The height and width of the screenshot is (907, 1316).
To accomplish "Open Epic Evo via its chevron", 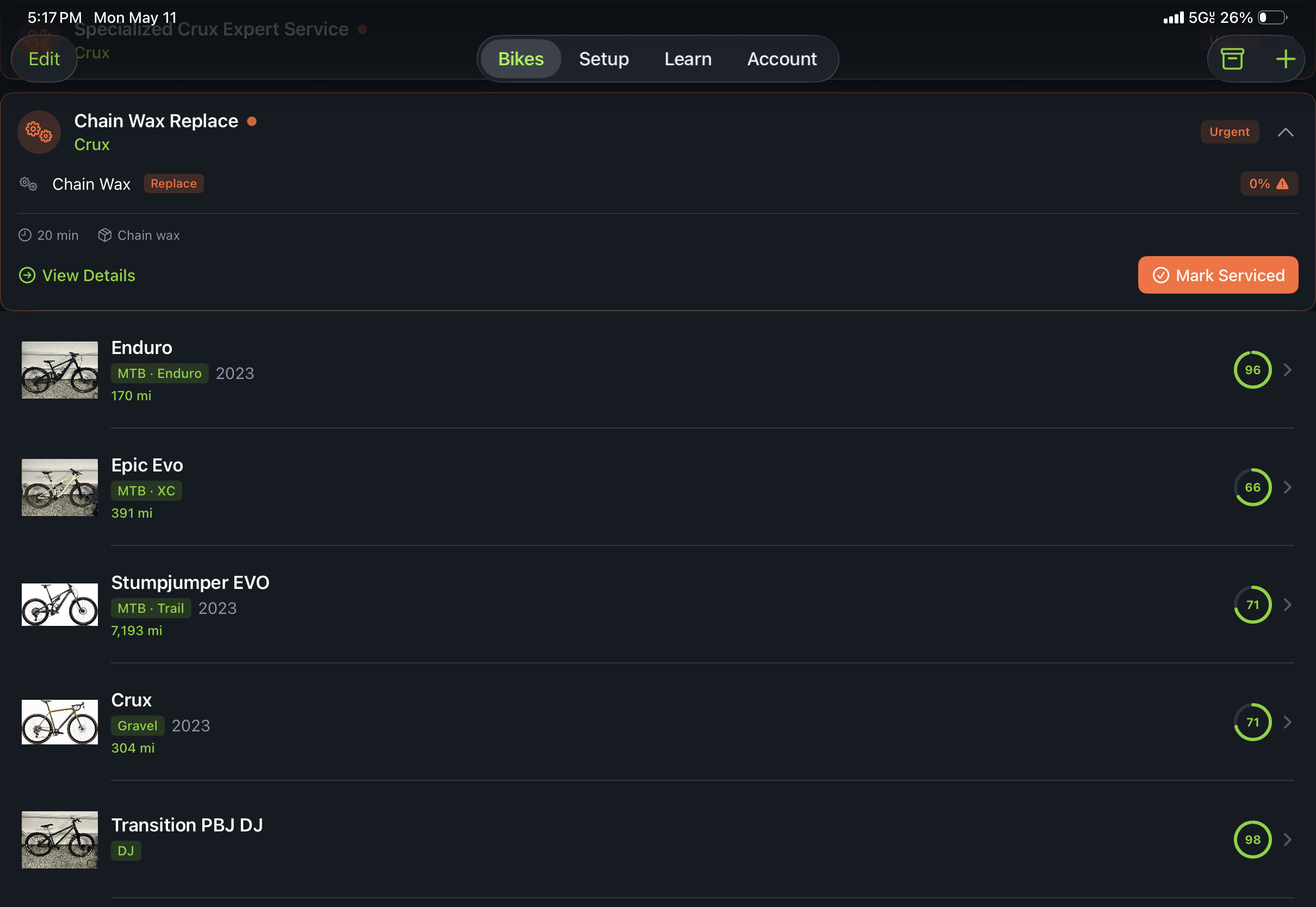I will (1288, 488).
